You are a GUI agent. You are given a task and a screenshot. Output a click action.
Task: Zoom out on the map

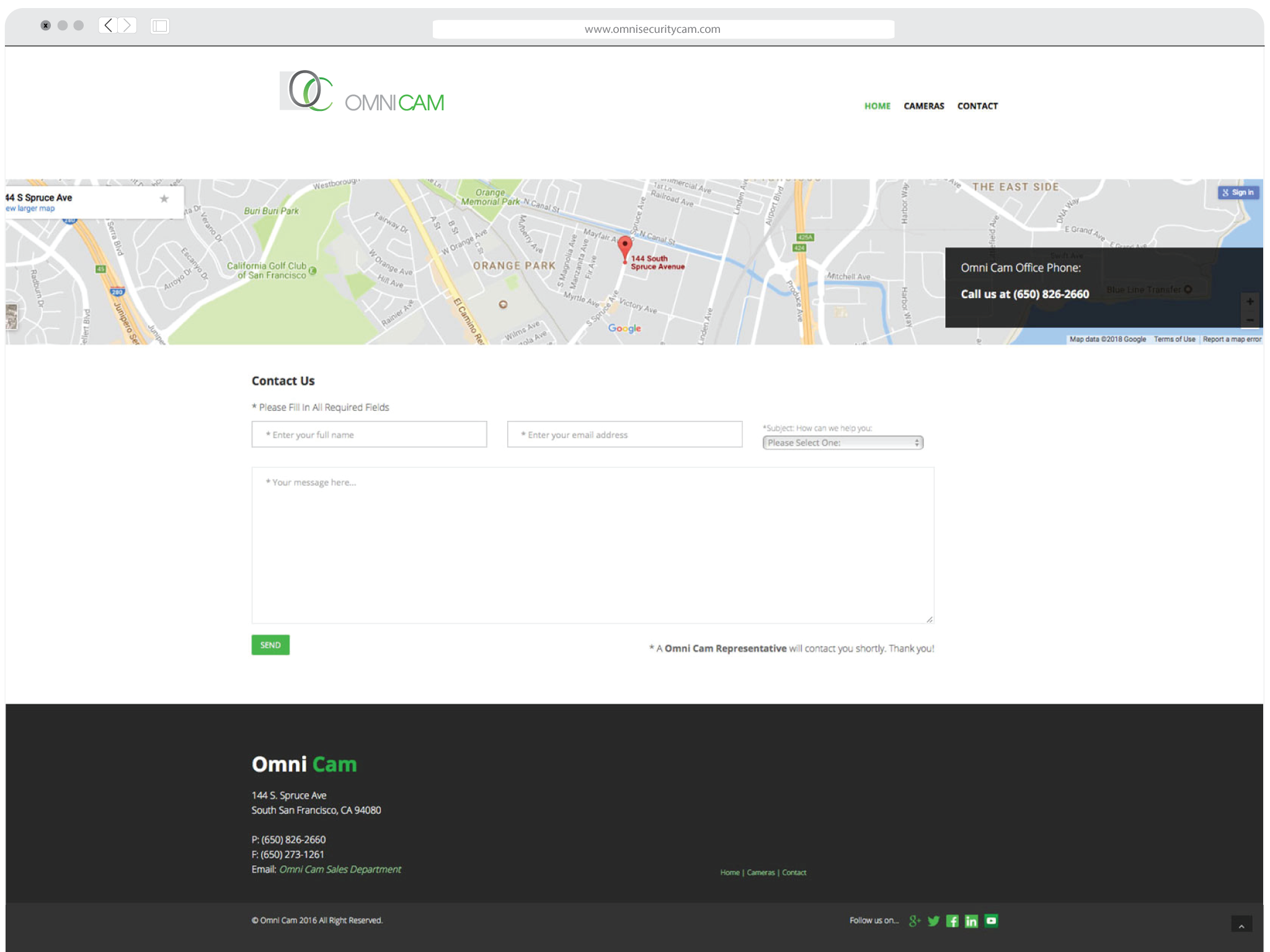1250,319
